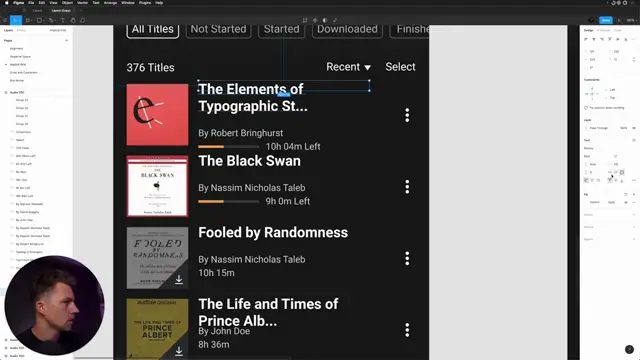Remove the fill with minus icon

tap(634, 202)
